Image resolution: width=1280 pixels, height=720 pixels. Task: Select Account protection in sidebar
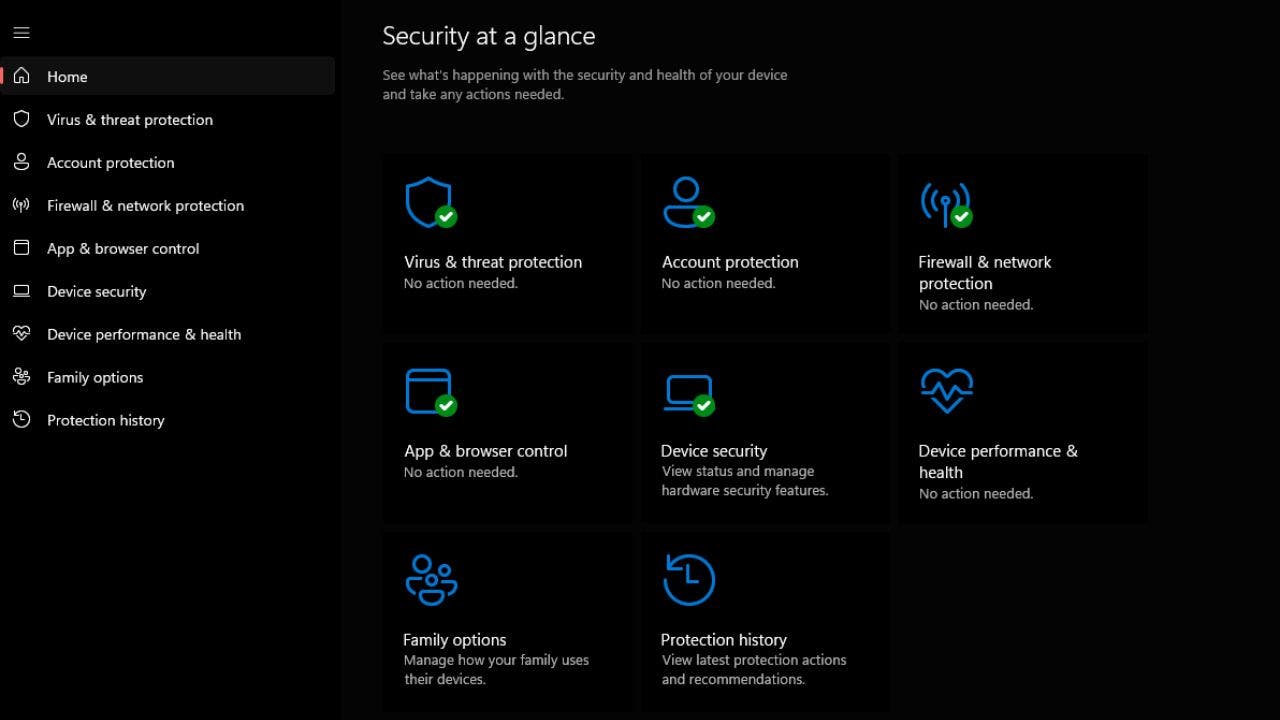click(110, 162)
